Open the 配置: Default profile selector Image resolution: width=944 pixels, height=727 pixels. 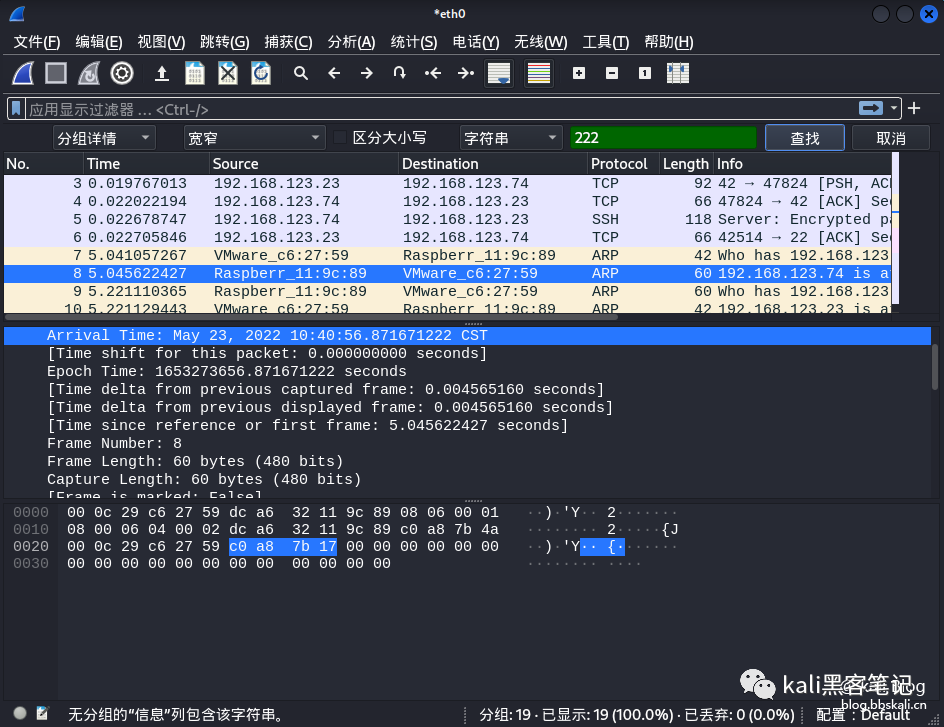tap(863, 714)
